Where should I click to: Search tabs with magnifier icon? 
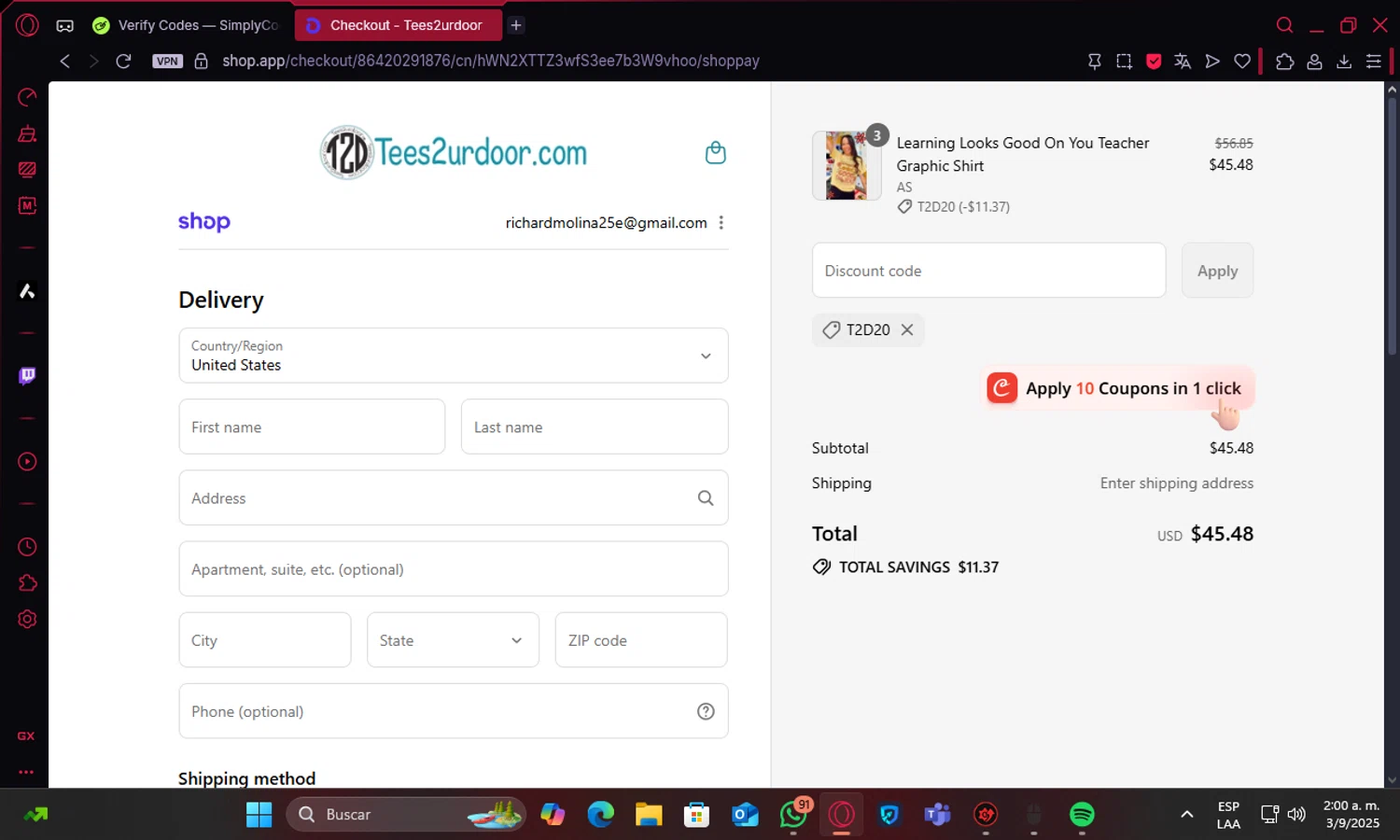click(x=1285, y=25)
